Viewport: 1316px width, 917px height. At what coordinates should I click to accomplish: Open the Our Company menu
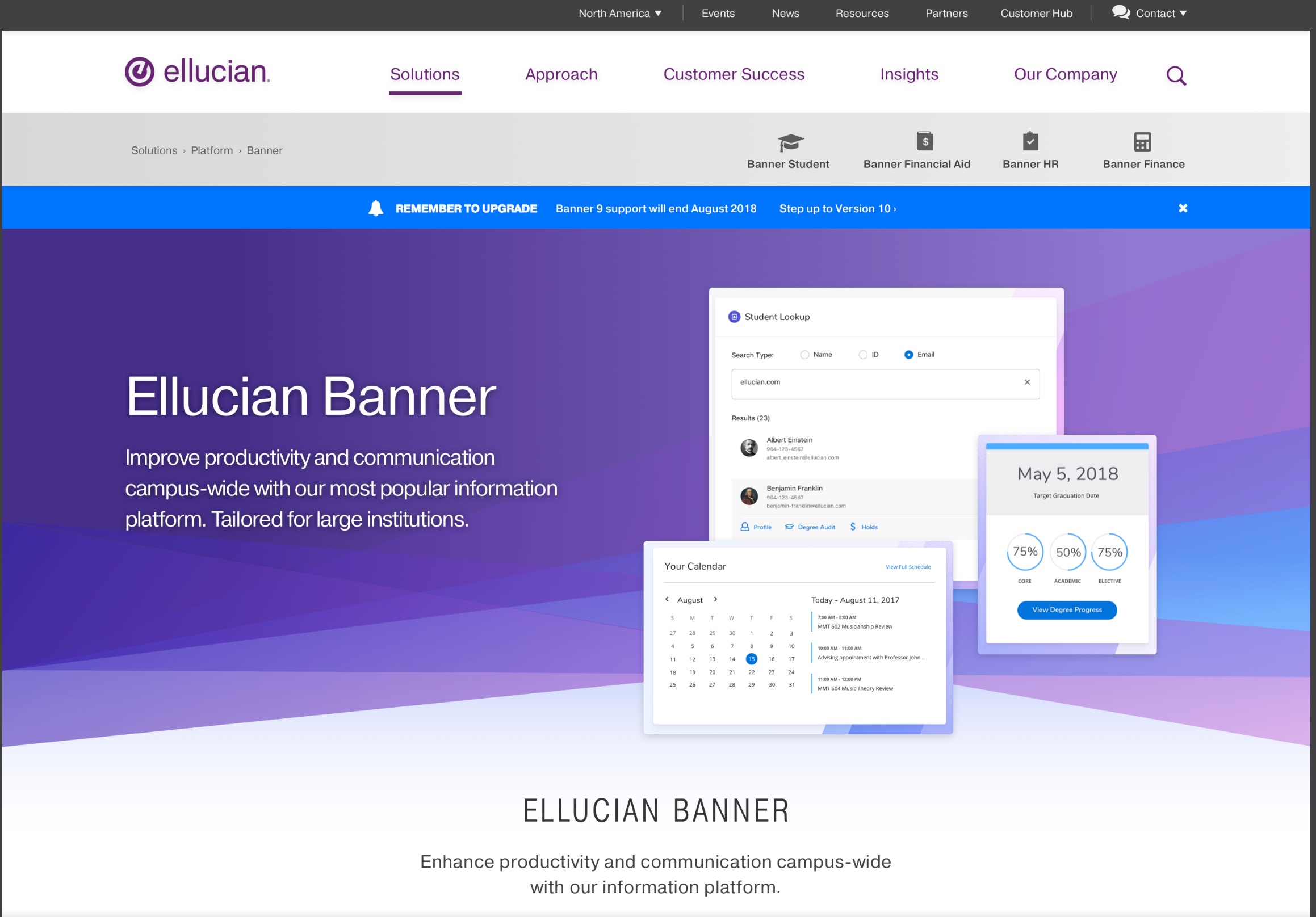[1065, 74]
